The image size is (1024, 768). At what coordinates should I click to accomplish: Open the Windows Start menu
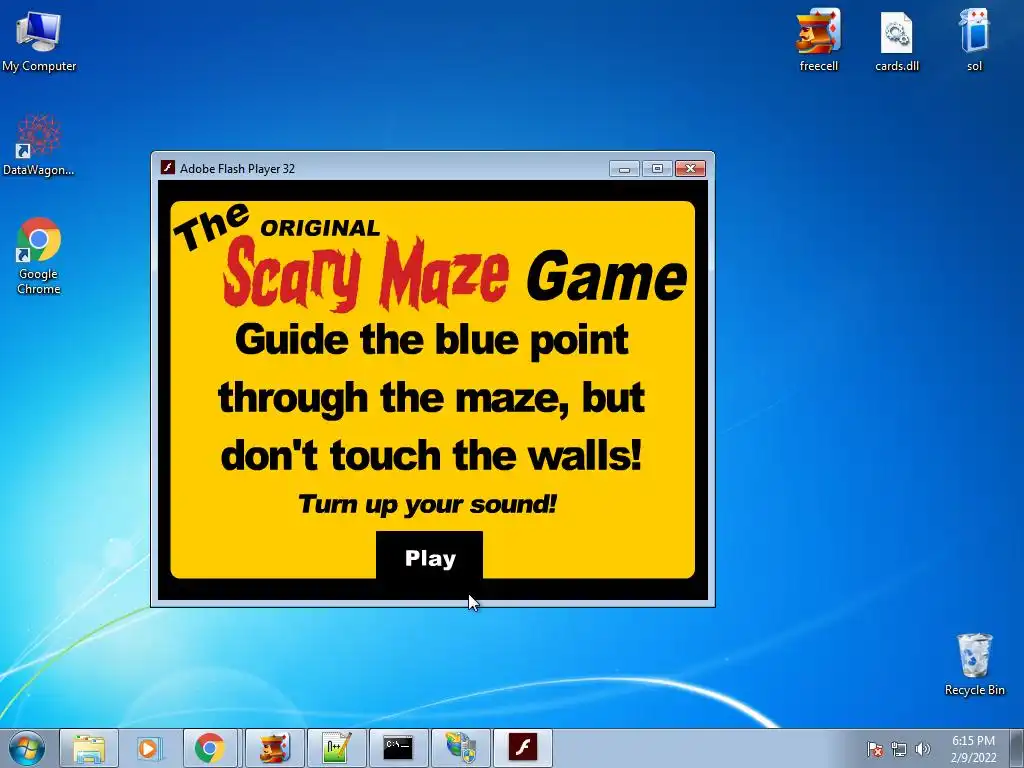click(x=27, y=748)
